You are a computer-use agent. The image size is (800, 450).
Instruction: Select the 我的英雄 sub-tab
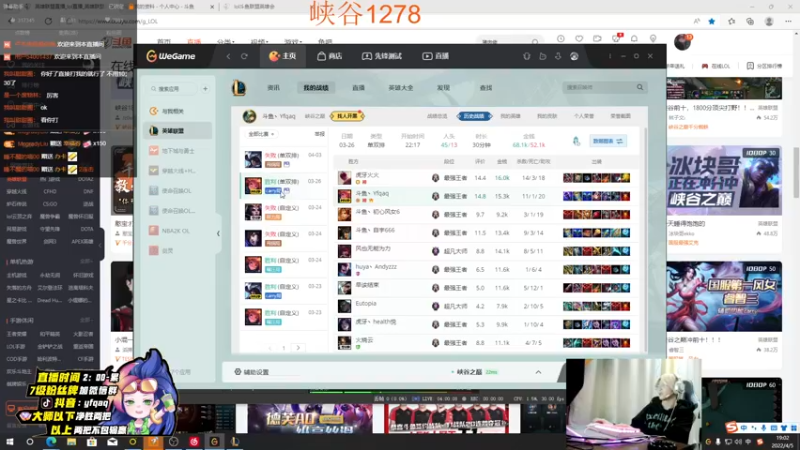(x=510, y=116)
